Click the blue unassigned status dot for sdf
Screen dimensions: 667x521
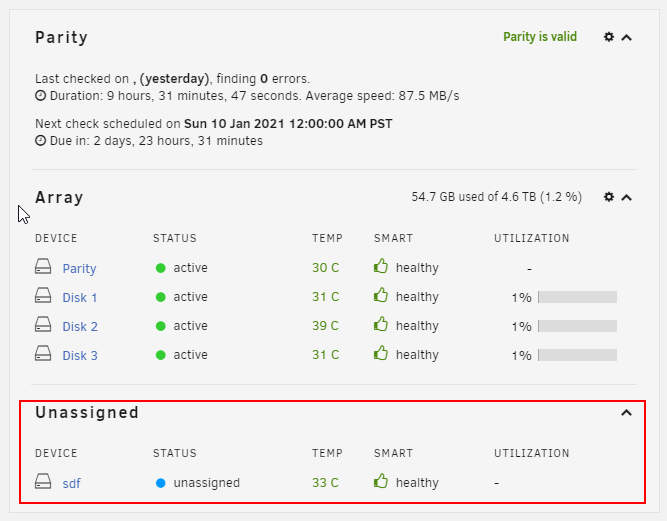[160, 483]
